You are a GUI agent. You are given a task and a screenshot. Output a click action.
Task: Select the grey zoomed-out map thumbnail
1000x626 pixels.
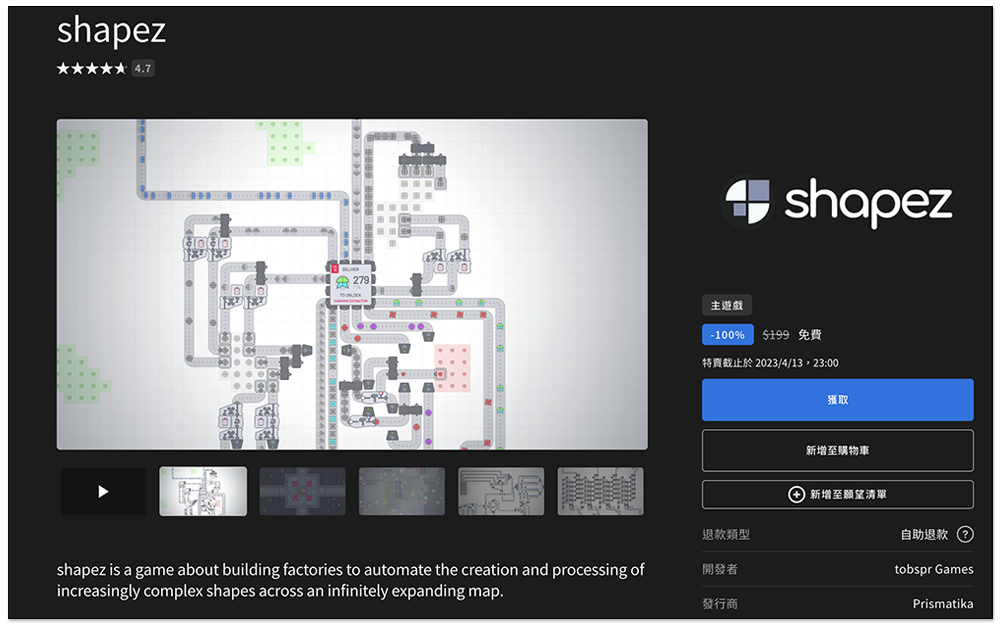[x=402, y=491]
